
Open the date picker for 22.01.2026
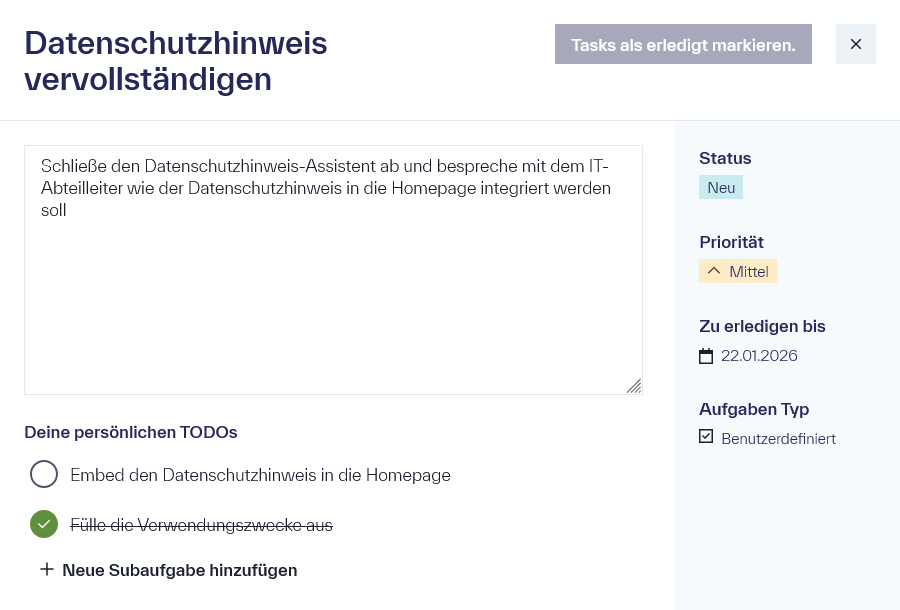point(758,355)
